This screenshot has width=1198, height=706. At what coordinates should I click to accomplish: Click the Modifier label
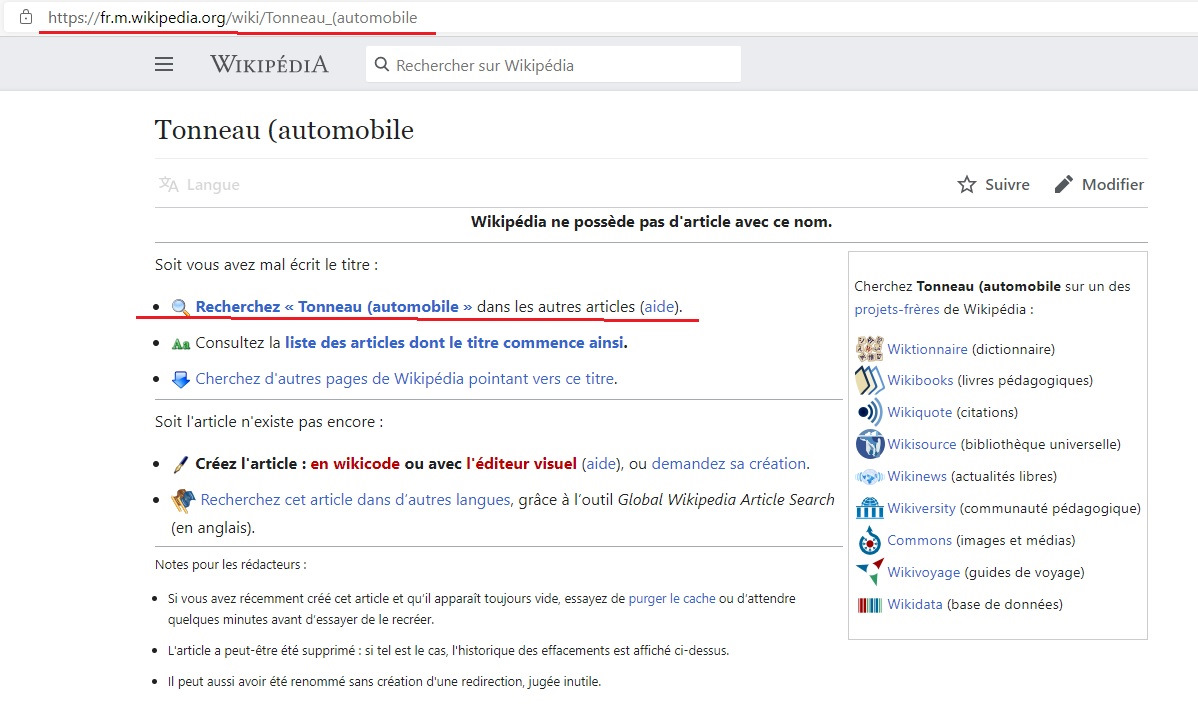pyautogui.click(x=1112, y=184)
